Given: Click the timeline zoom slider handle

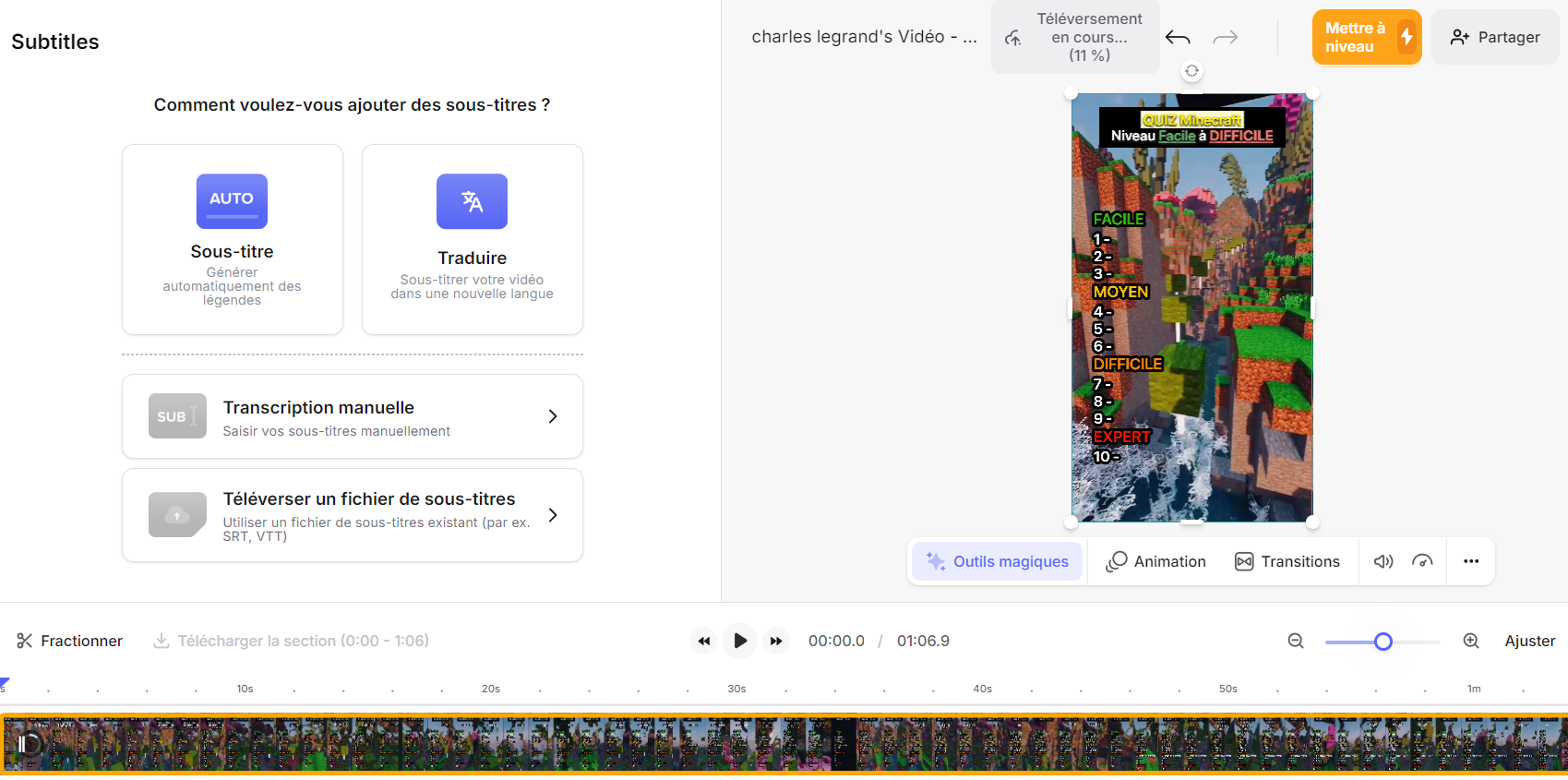Looking at the screenshot, I should 1382,642.
